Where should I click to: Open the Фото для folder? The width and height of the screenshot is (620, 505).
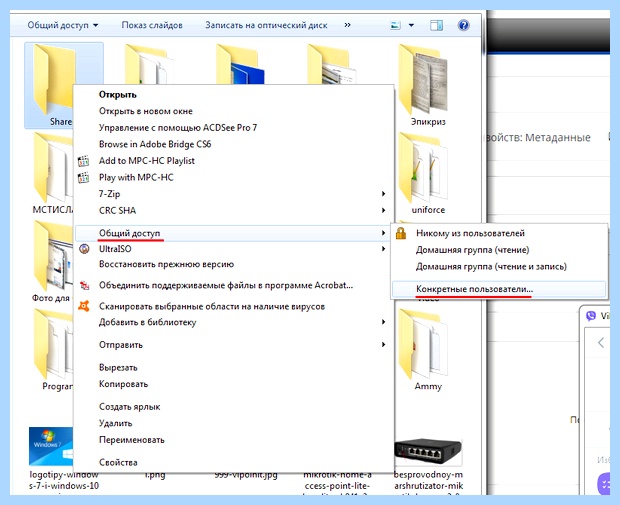(x=53, y=256)
